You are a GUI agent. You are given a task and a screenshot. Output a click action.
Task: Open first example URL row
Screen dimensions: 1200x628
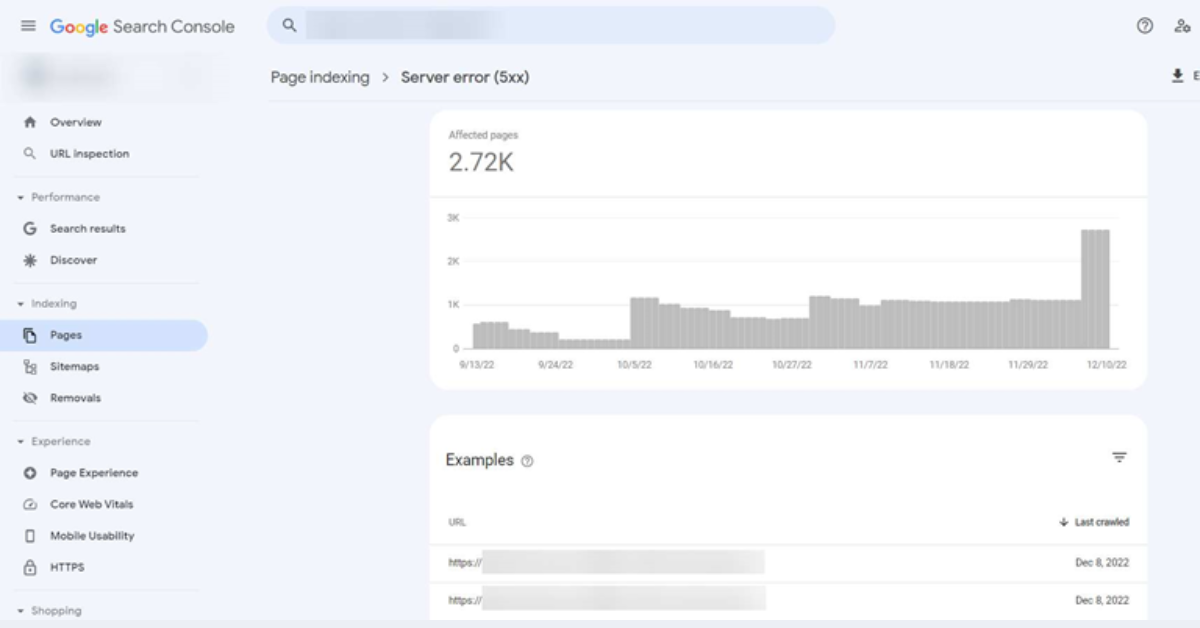(x=788, y=563)
